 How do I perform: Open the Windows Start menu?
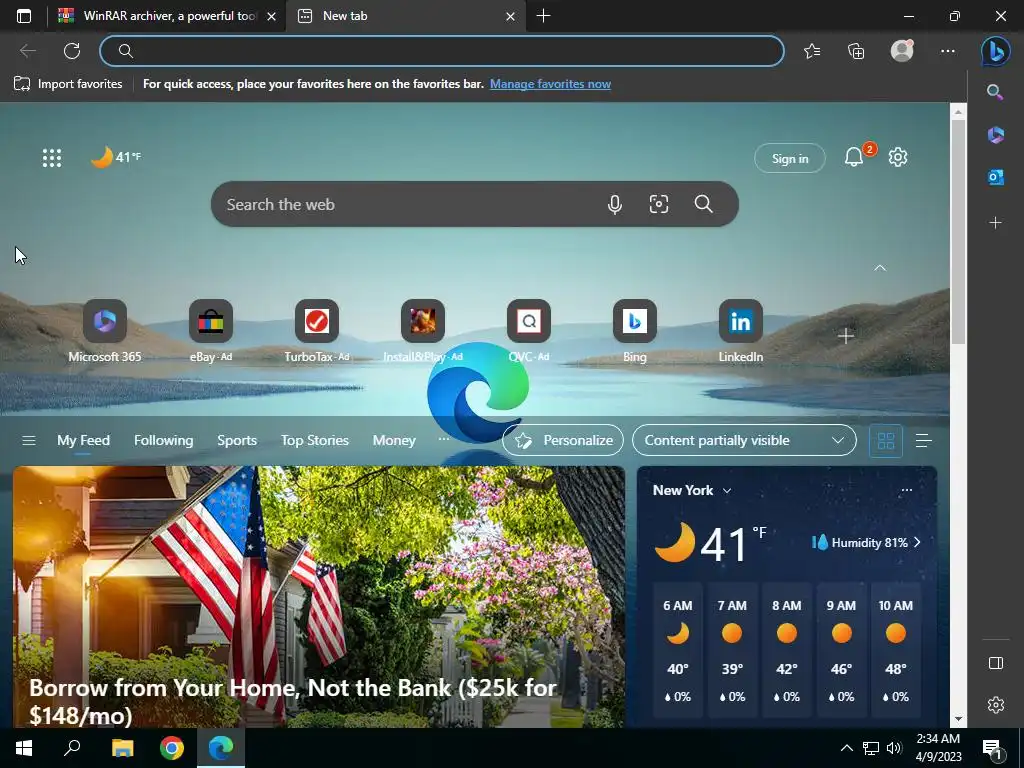(24, 748)
